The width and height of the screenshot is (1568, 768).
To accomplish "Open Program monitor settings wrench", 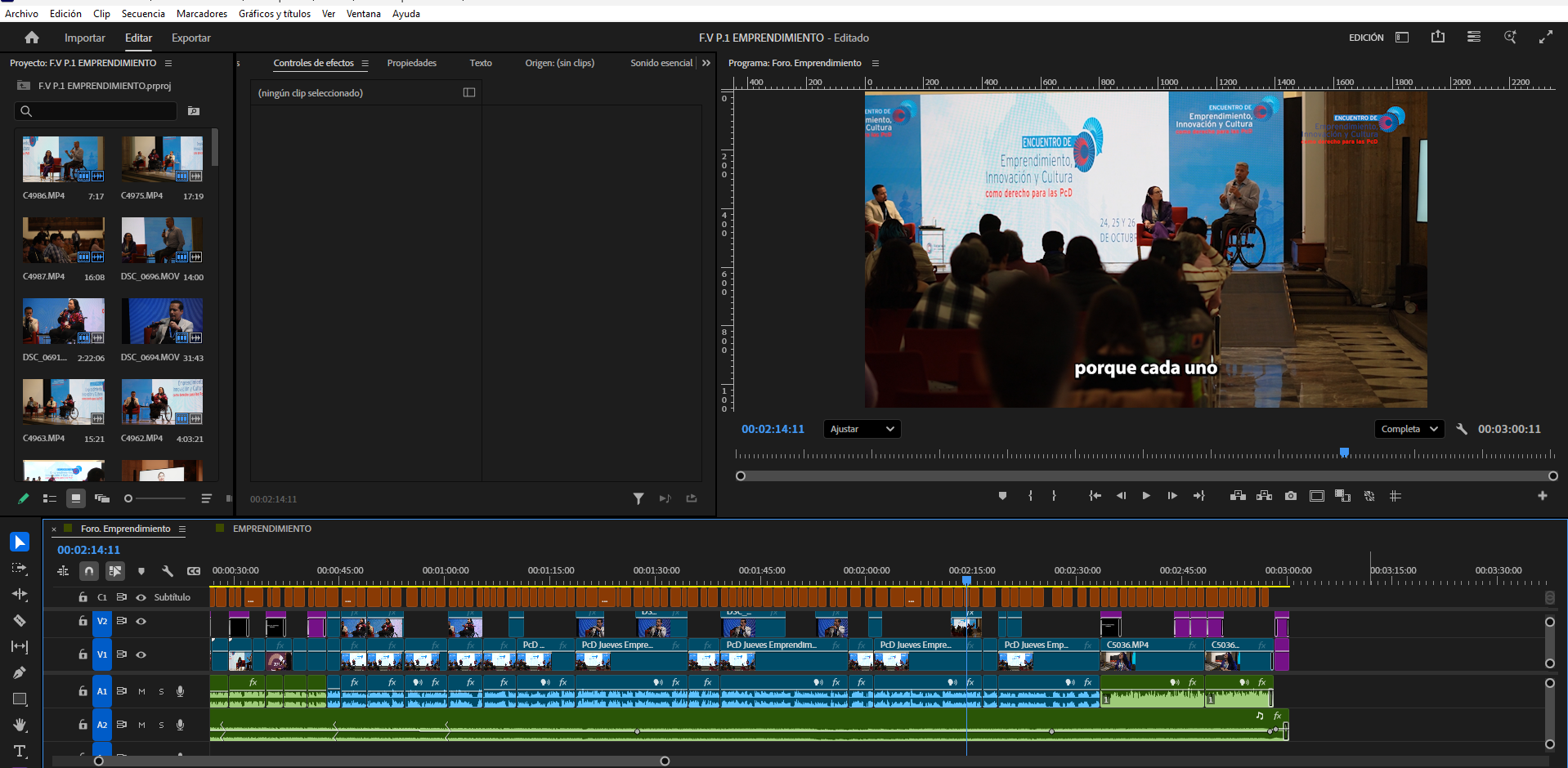I will [x=1462, y=429].
